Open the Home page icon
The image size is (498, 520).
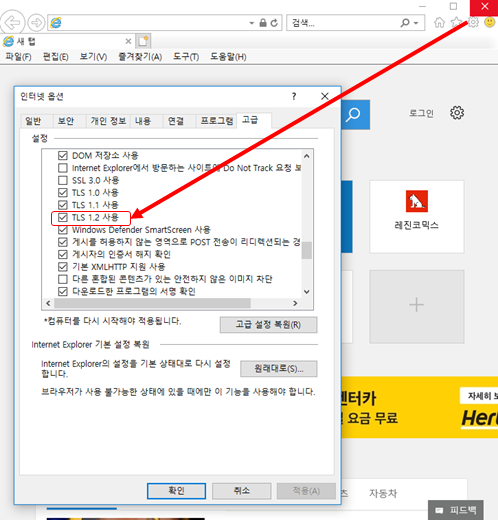[x=440, y=22]
